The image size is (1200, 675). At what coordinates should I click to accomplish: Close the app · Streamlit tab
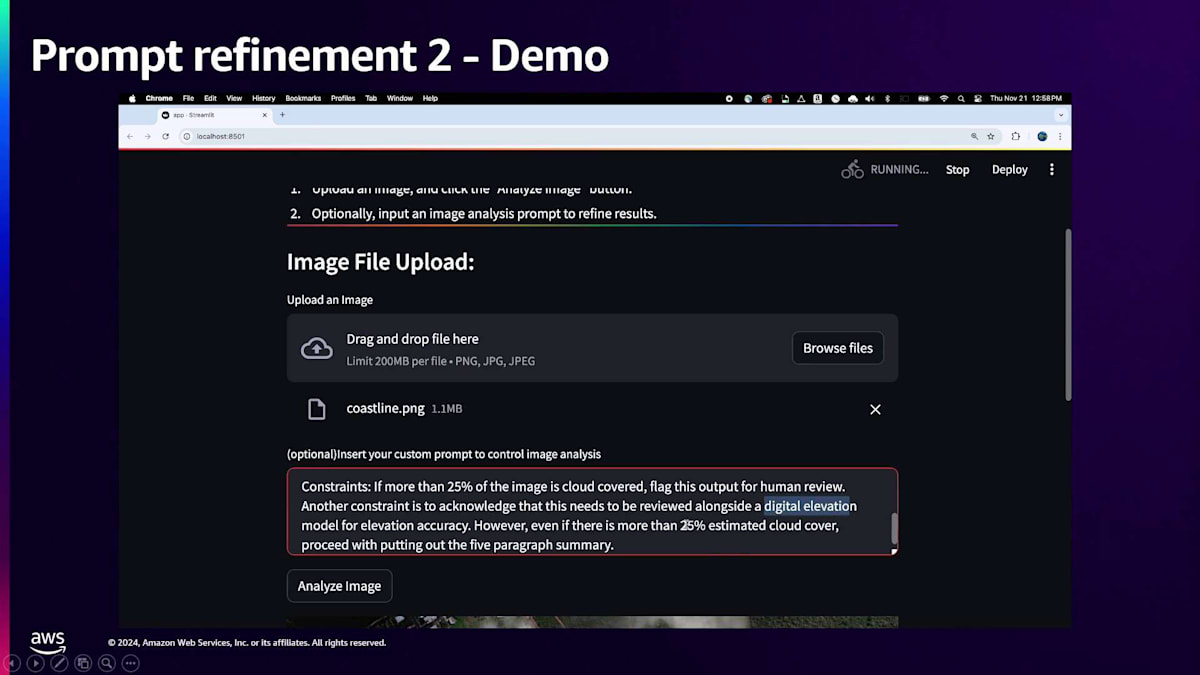pyautogui.click(x=265, y=115)
